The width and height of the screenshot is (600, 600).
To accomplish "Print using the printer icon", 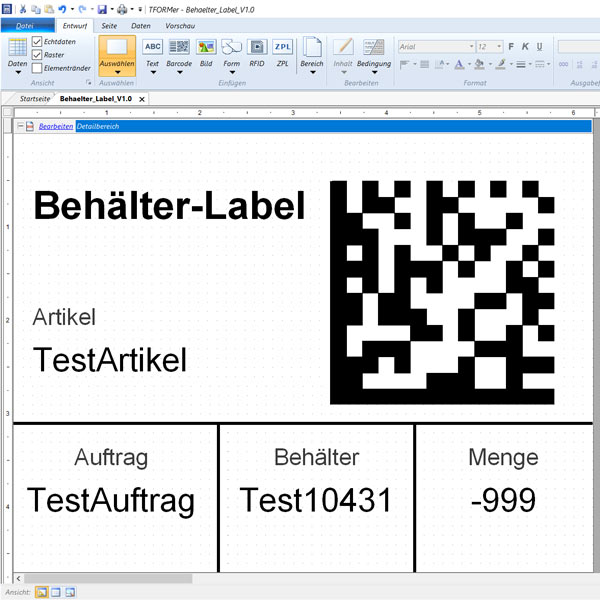I will click(x=122, y=9).
